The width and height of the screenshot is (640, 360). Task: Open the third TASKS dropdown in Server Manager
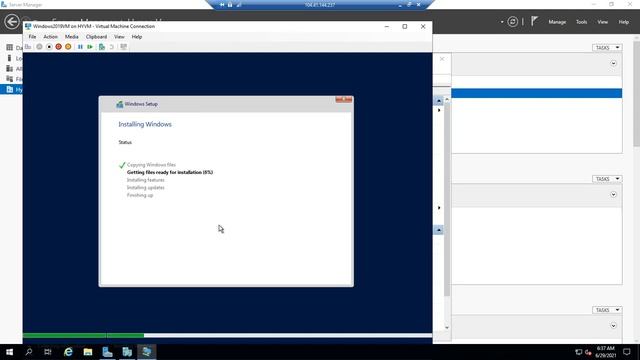(607, 310)
